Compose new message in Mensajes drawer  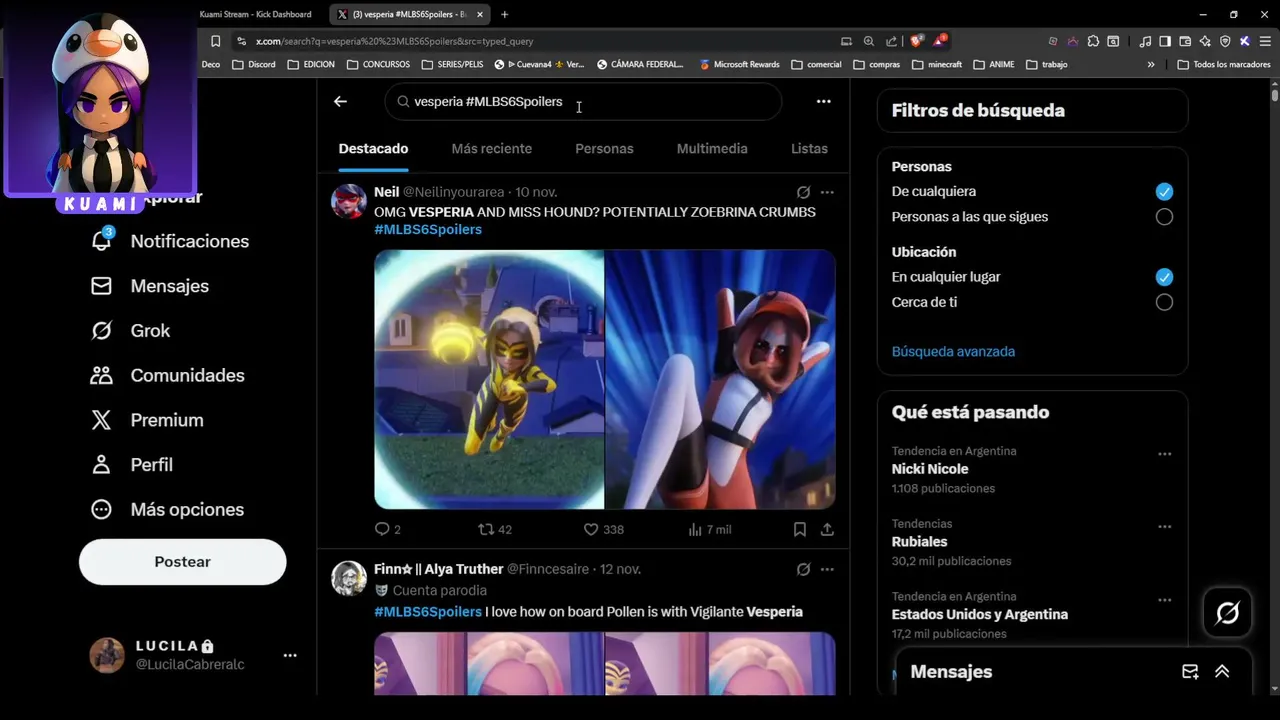click(x=1190, y=672)
